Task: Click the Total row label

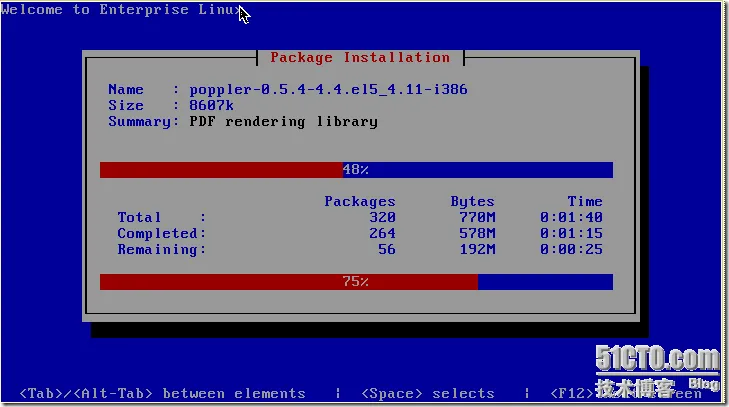Action: (x=139, y=217)
